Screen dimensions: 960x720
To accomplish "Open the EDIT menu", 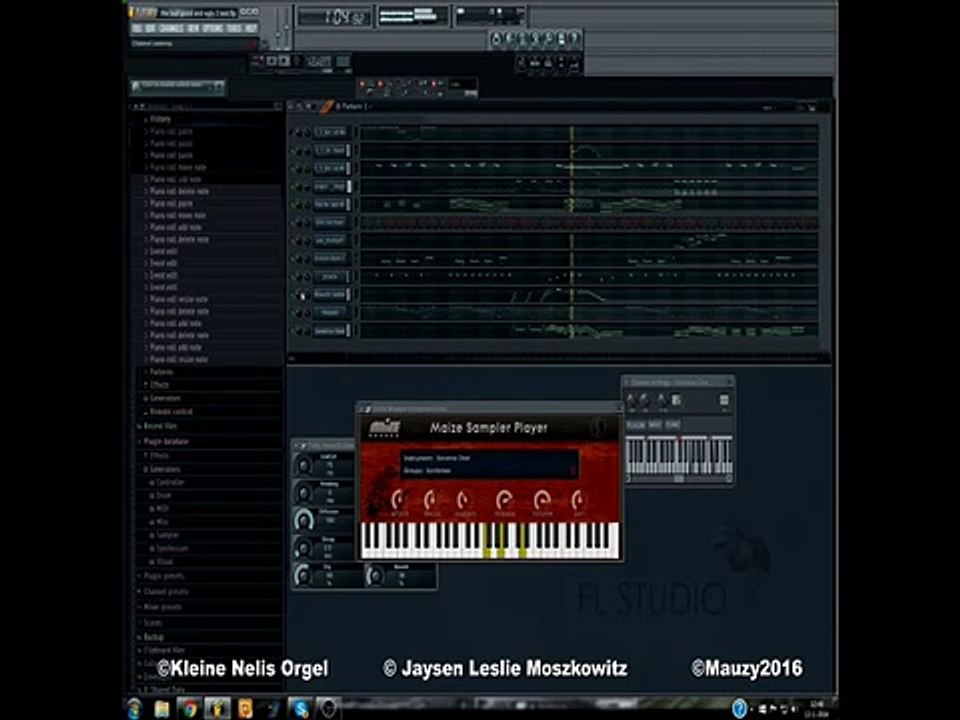I will (150, 28).
